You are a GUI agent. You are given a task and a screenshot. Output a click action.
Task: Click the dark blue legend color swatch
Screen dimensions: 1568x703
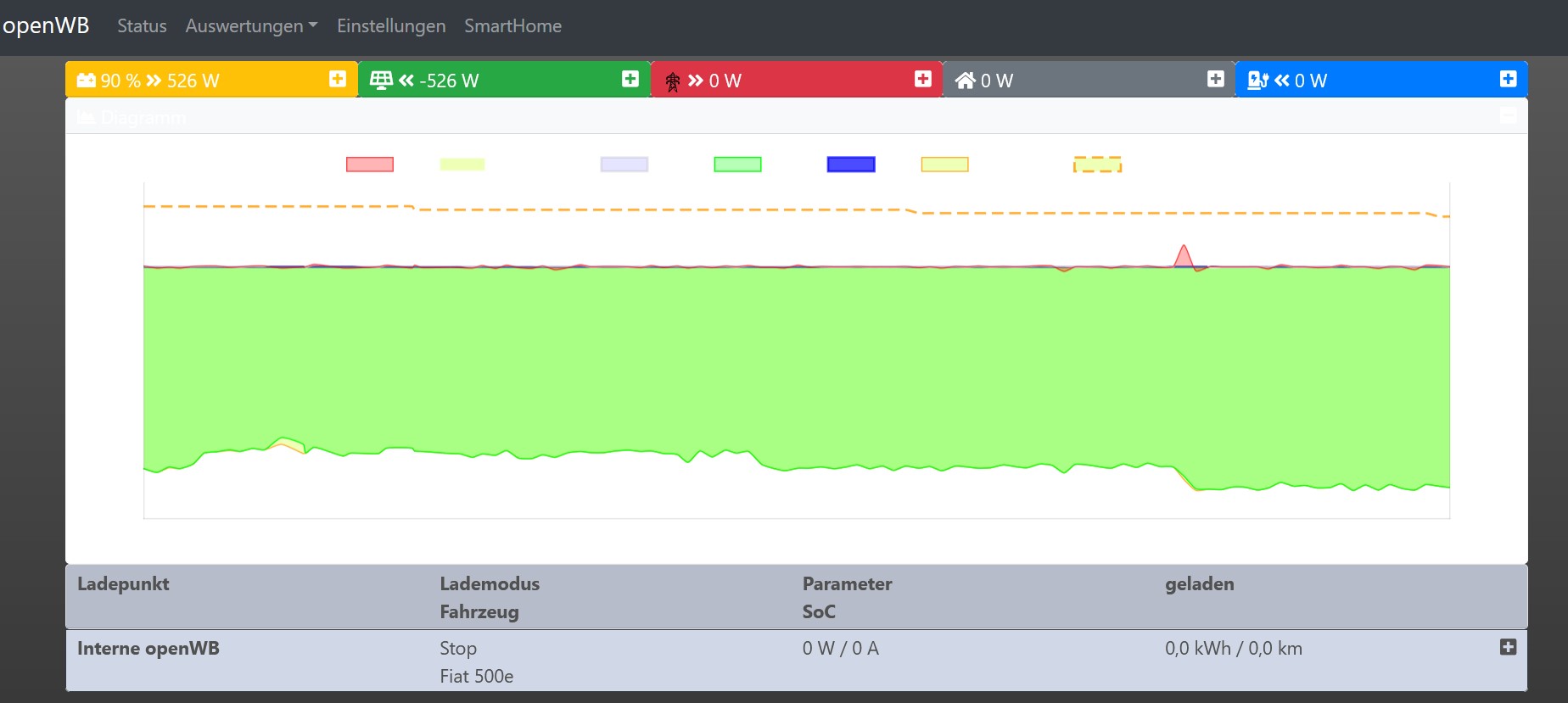point(851,165)
